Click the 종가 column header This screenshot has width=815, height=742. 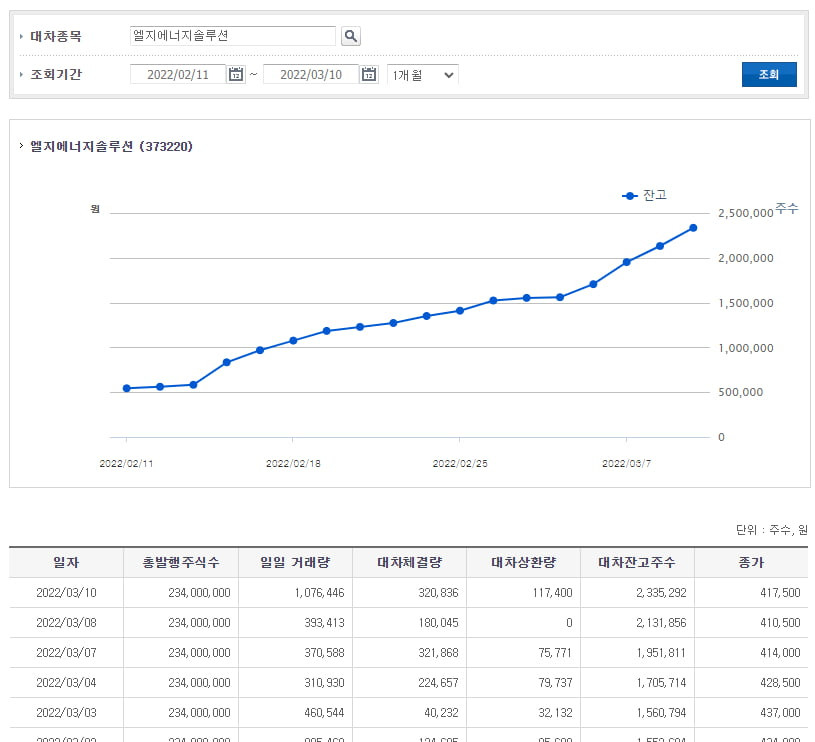click(751, 562)
